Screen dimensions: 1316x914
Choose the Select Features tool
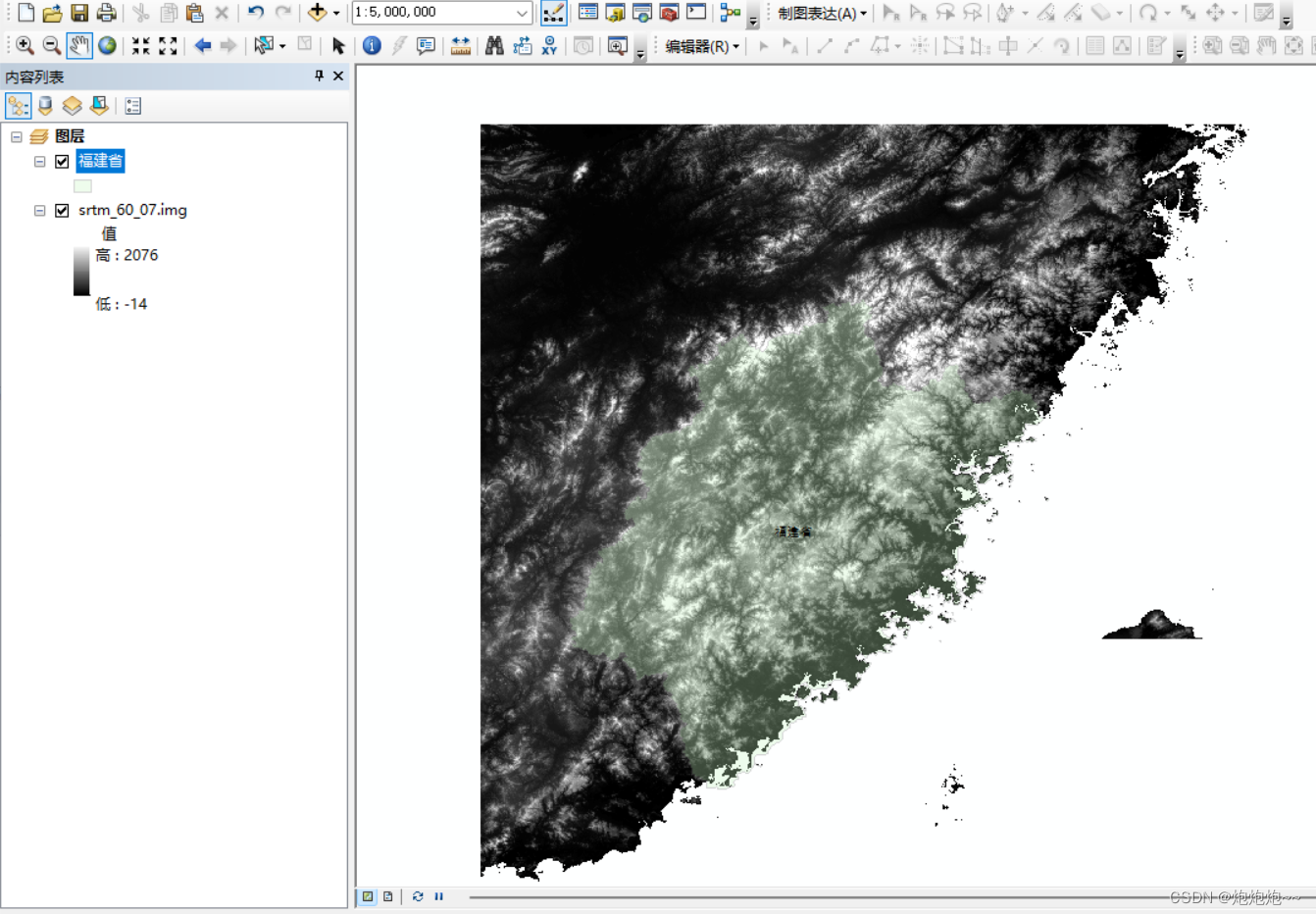pyautogui.click(x=263, y=45)
